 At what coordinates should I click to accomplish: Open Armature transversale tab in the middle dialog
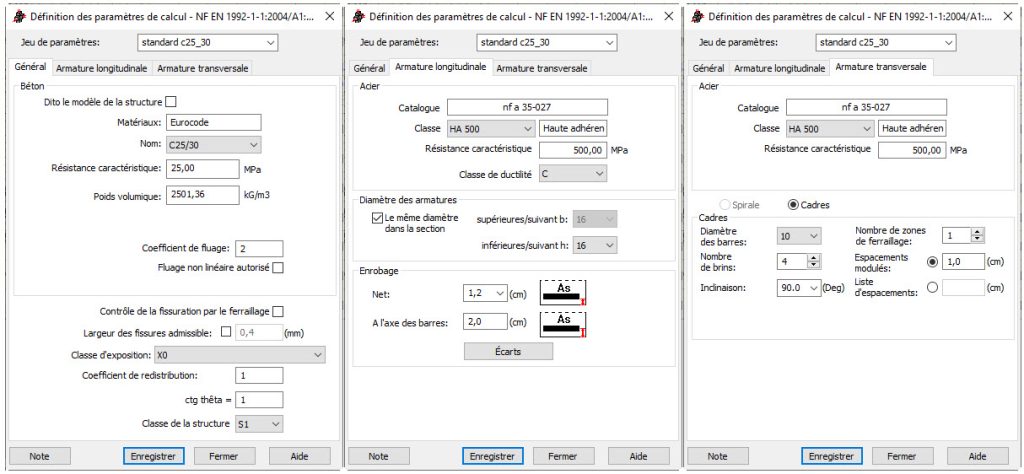coord(542,68)
